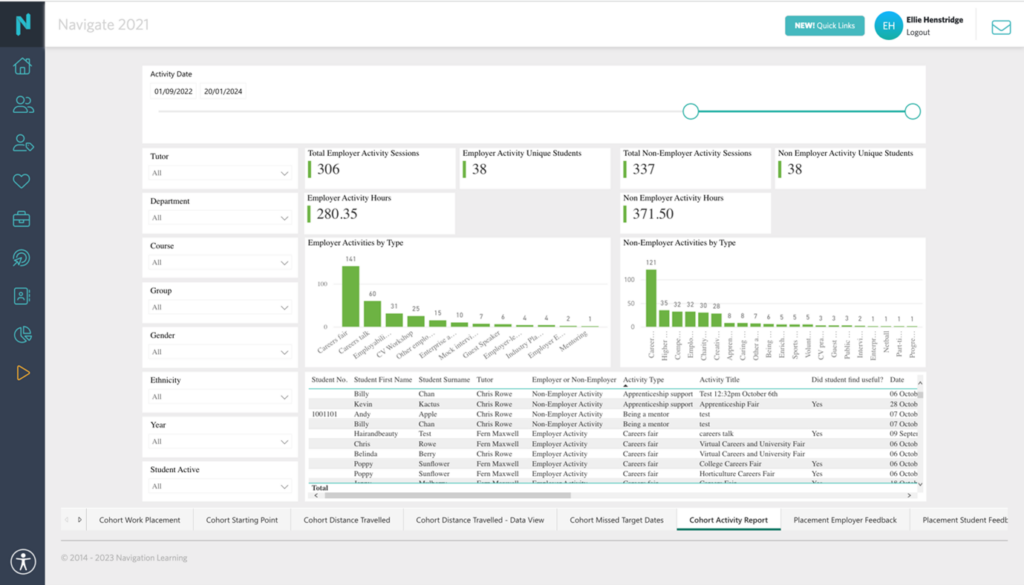The width and height of the screenshot is (1024, 585).
Task: Open the Student Active filter dropdown
Action: coord(220,486)
